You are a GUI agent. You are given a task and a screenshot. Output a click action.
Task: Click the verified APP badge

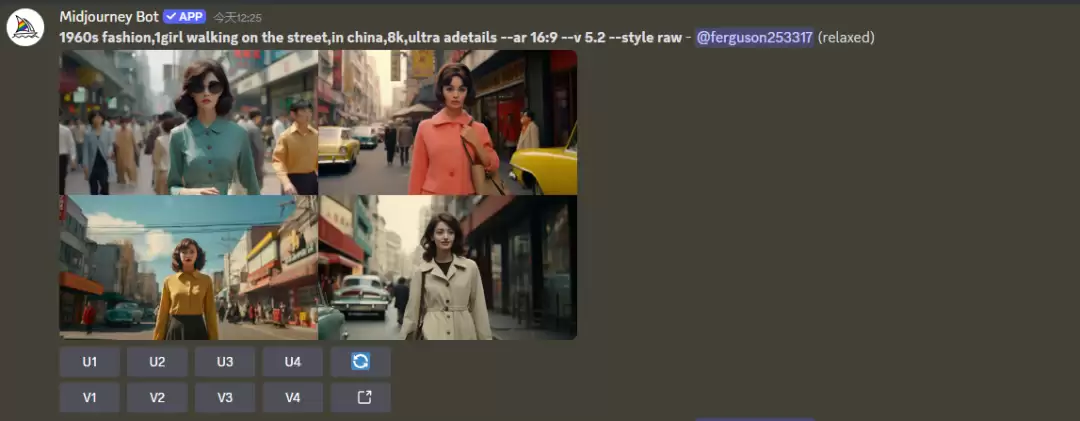184,17
